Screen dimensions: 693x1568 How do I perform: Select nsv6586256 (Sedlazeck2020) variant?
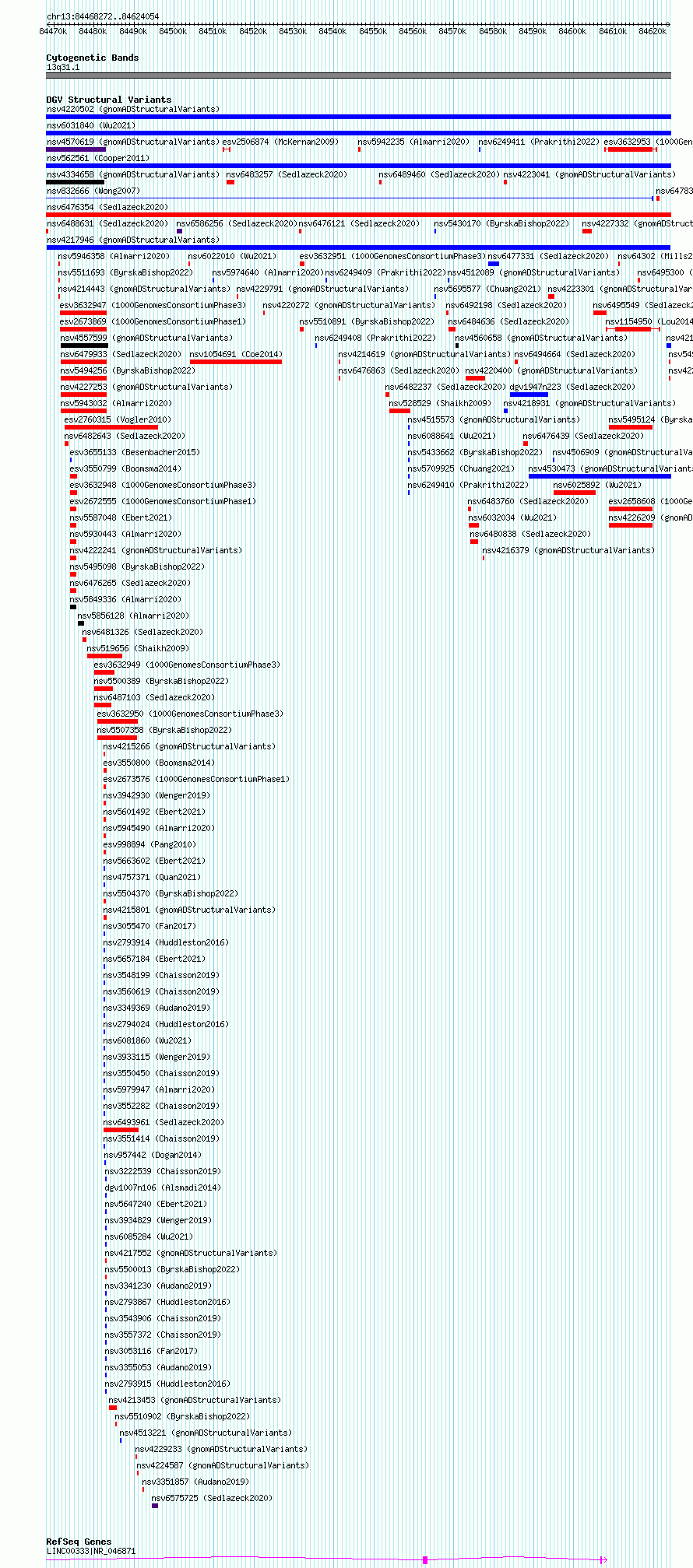click(236, 223)
